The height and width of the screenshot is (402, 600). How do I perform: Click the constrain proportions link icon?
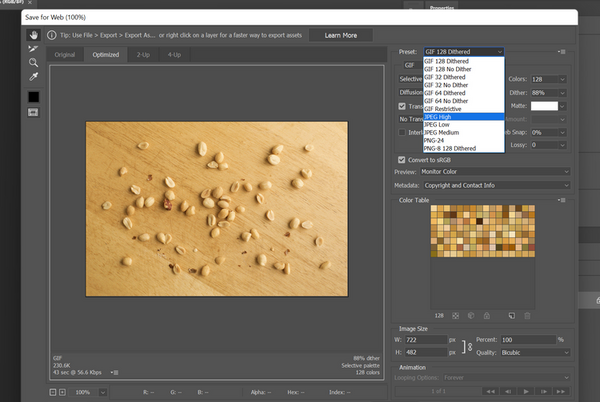coord(467,347)
